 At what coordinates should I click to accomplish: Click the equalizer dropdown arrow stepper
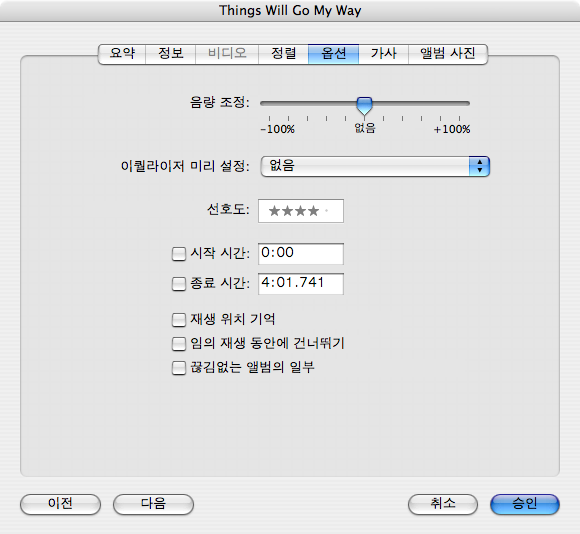479,166
